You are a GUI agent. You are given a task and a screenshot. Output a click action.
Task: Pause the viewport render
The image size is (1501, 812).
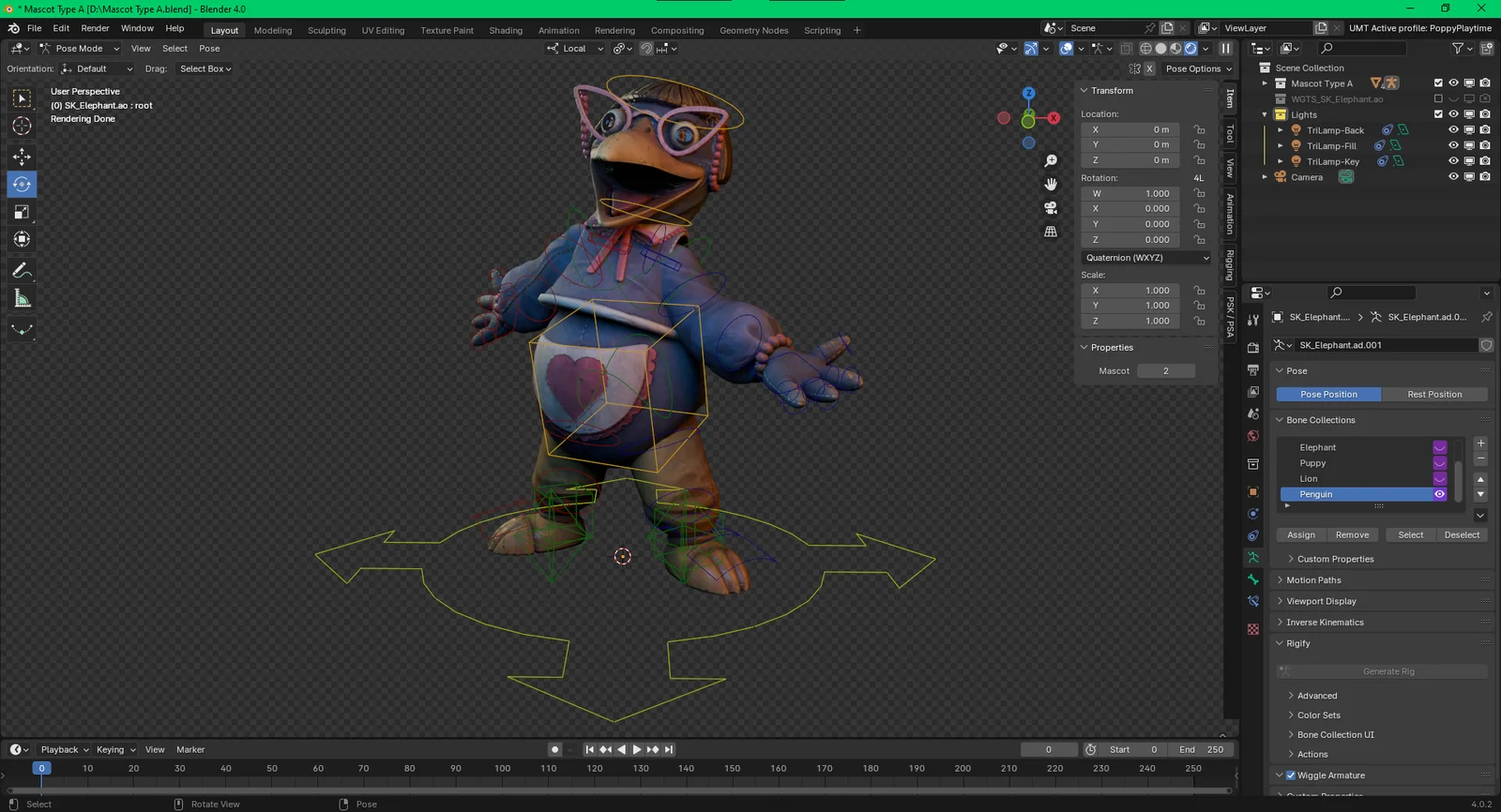pyautogui.click(x=1225, y=49)
